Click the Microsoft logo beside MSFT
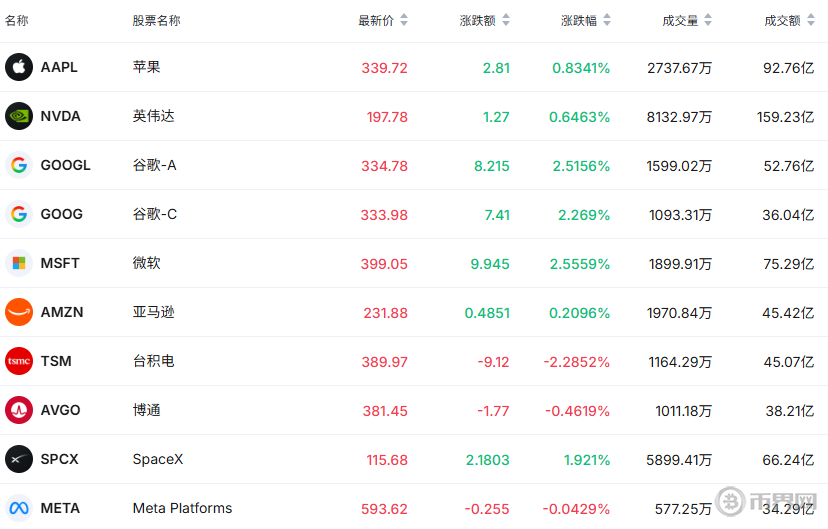This screenshot has width=828, height=529. pyautogui.click(x=19, y=263)
